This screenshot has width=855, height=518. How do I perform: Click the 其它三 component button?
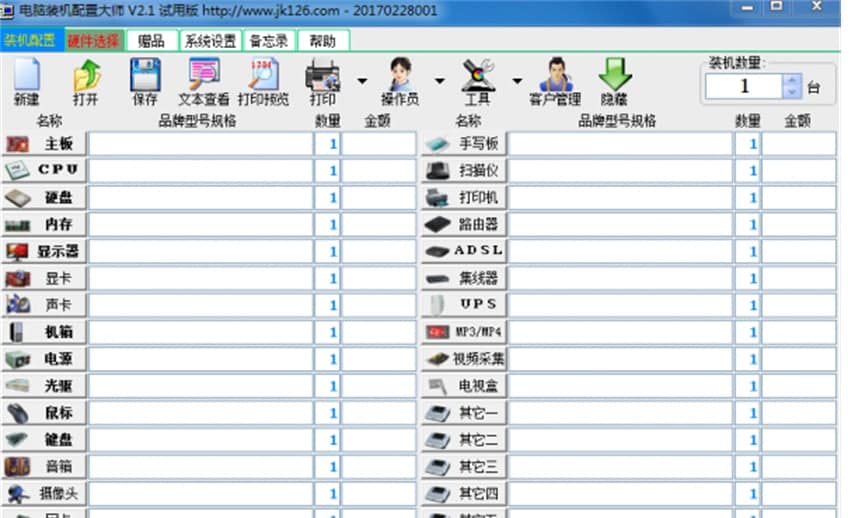tap(464, 467)
